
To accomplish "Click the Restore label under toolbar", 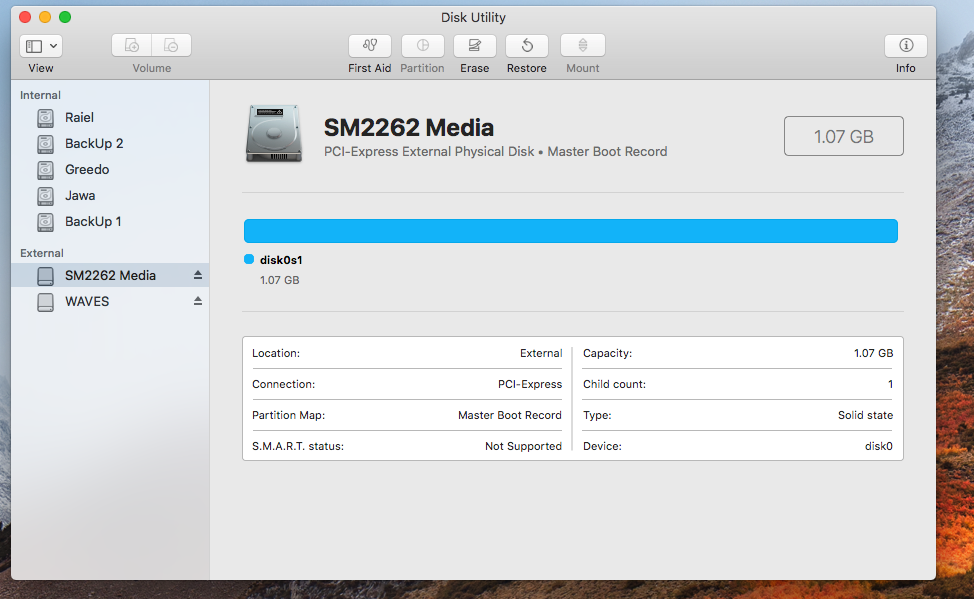I will [527, 68].
